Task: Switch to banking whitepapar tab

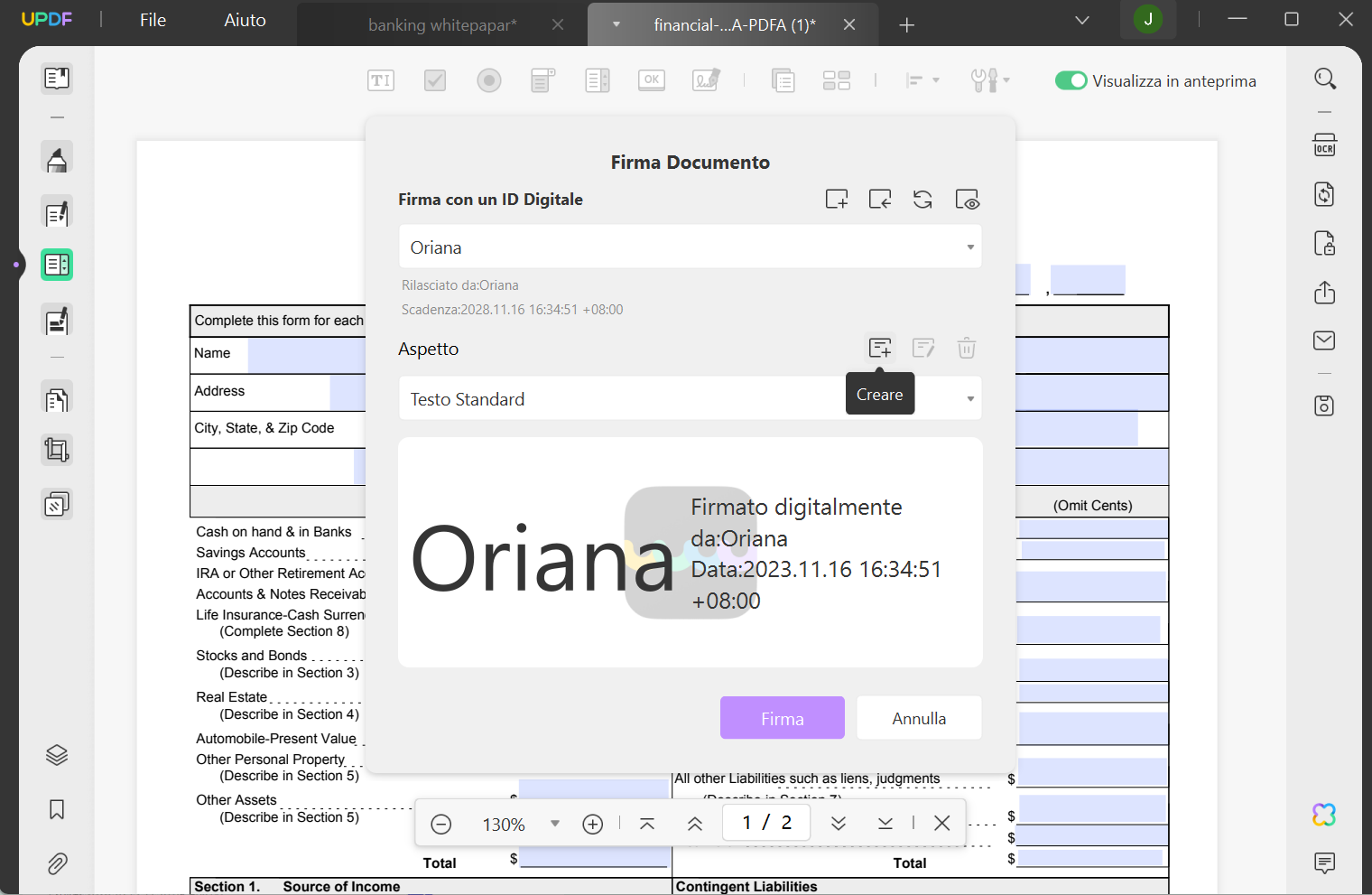Action: (442, 25)
